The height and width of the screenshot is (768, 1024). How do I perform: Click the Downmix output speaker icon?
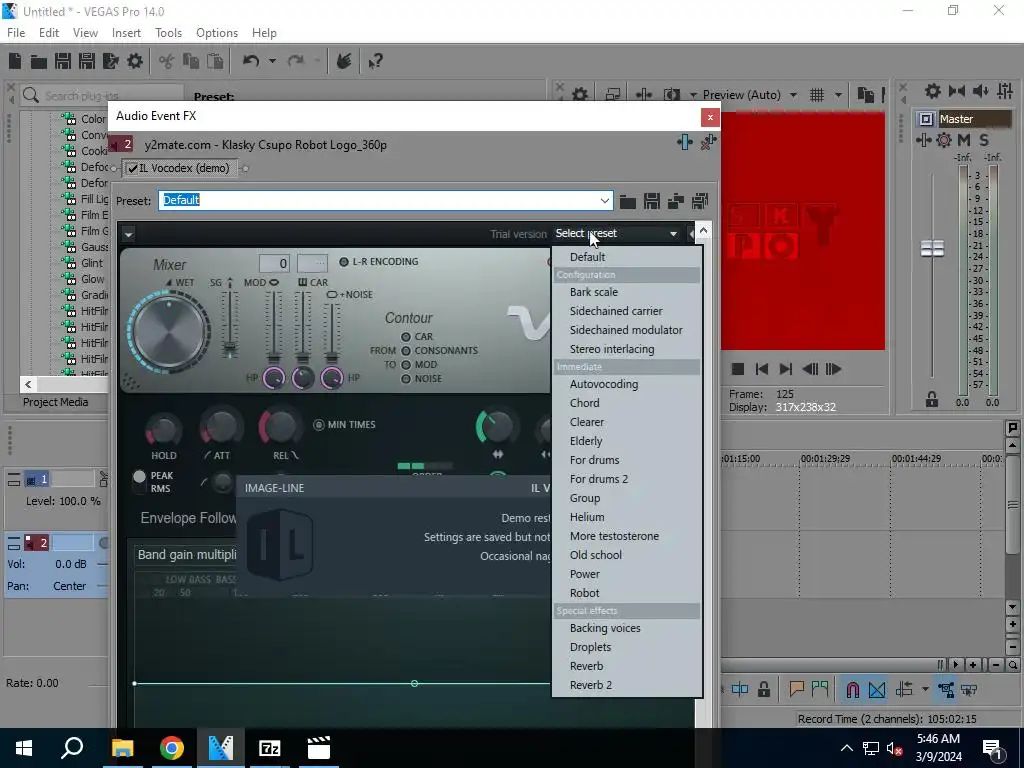(x=957, y=91)
